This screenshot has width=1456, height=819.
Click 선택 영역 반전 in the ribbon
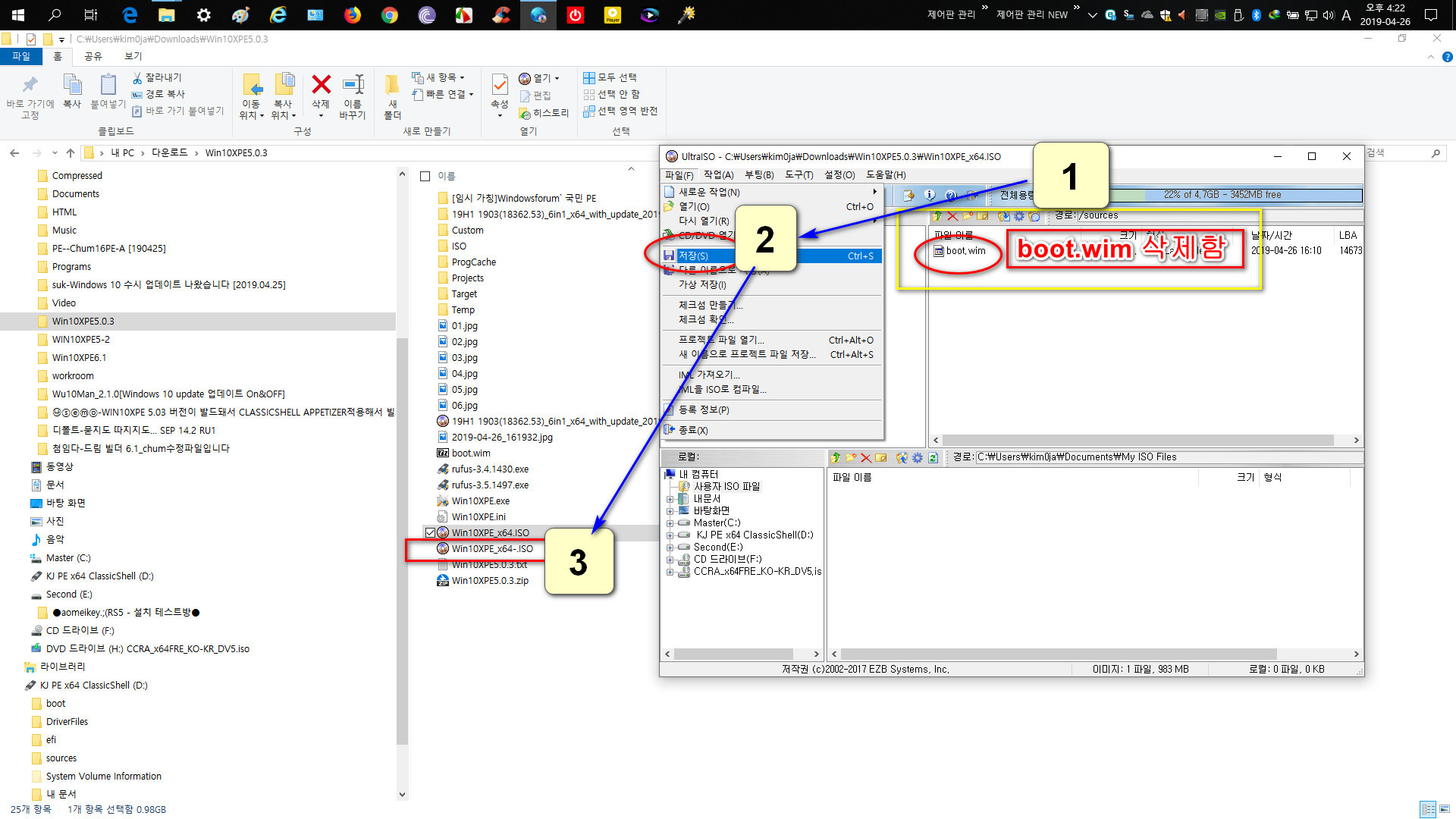(620, 111)
